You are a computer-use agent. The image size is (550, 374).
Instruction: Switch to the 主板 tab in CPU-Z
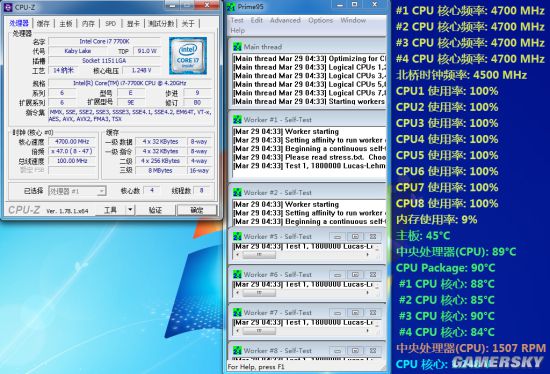66,24
